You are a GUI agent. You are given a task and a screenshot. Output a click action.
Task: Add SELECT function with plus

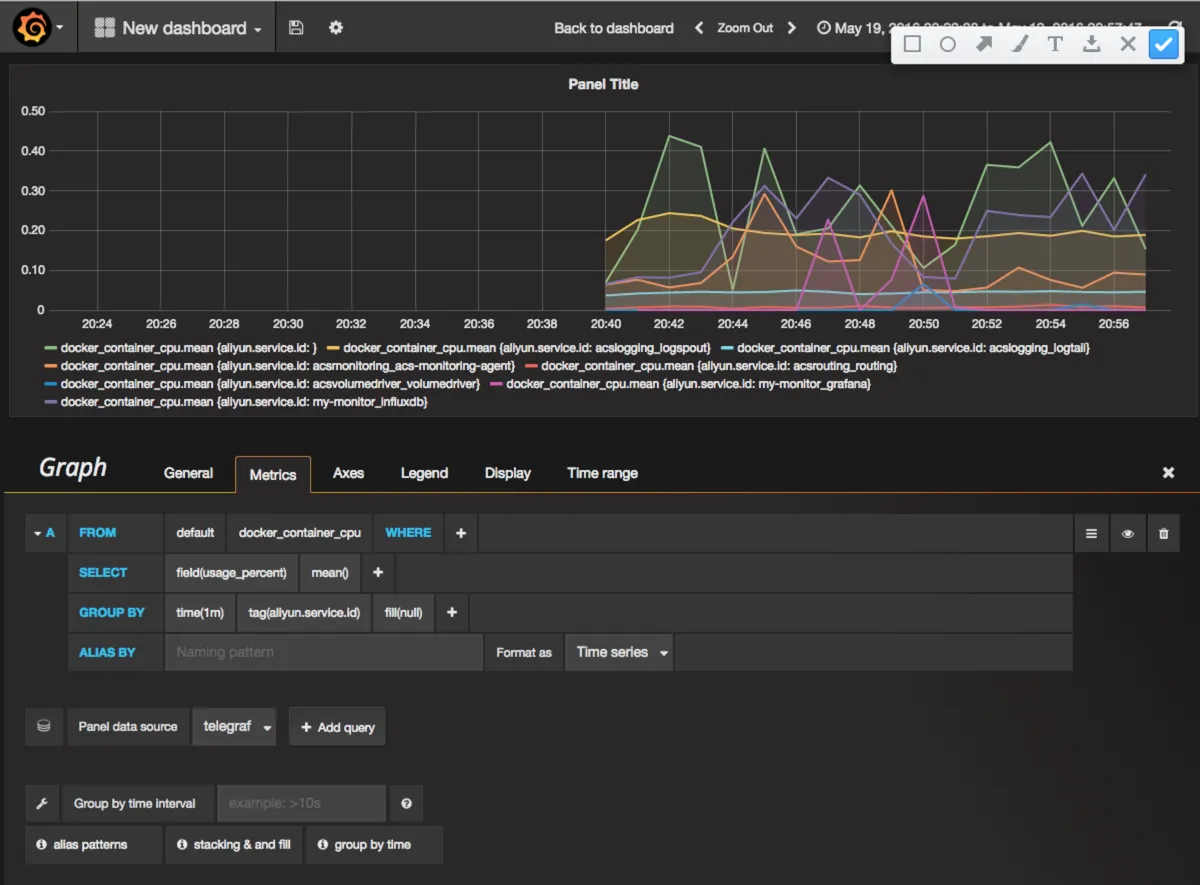coord(378,573)
